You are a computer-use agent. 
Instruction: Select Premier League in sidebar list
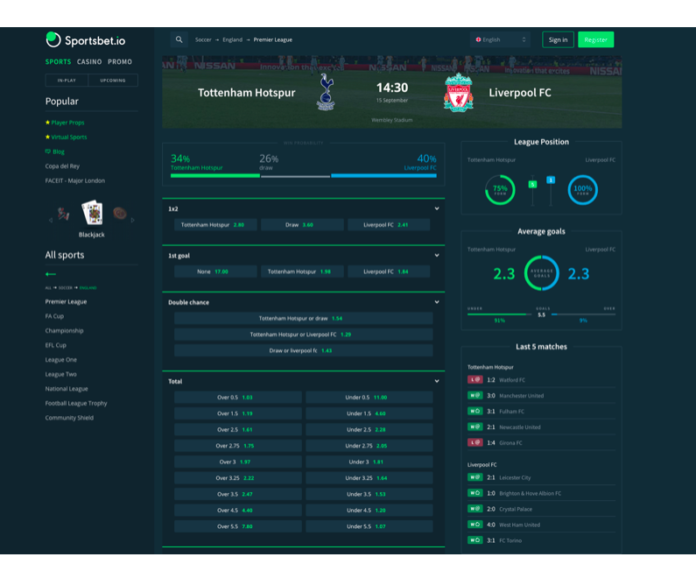pyautogui.click(x=66, y=301)
